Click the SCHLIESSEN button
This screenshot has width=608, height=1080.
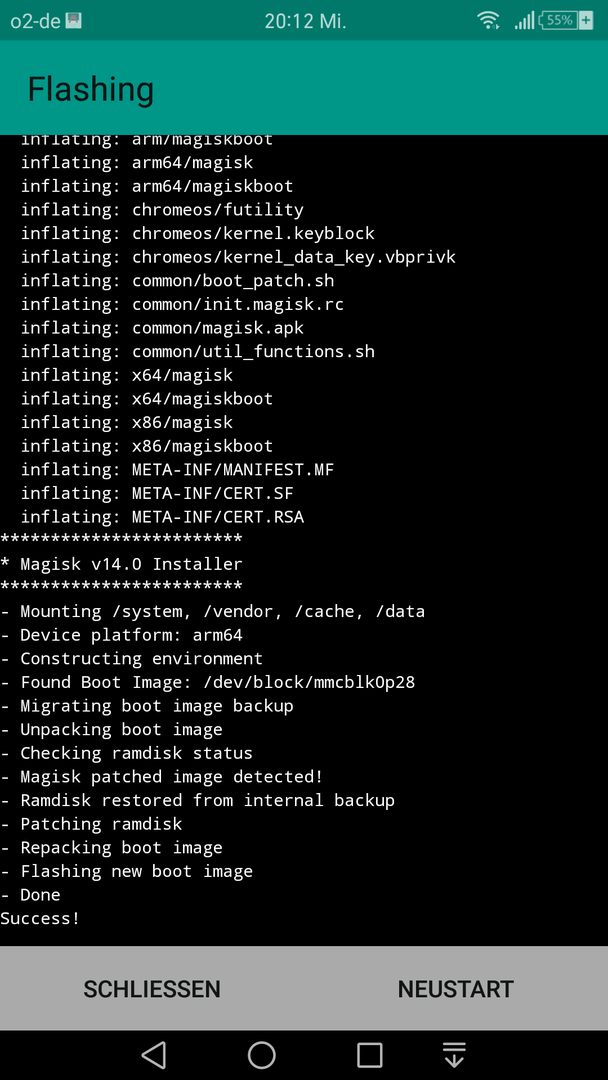pyautogui.click(x=152, y=989)
